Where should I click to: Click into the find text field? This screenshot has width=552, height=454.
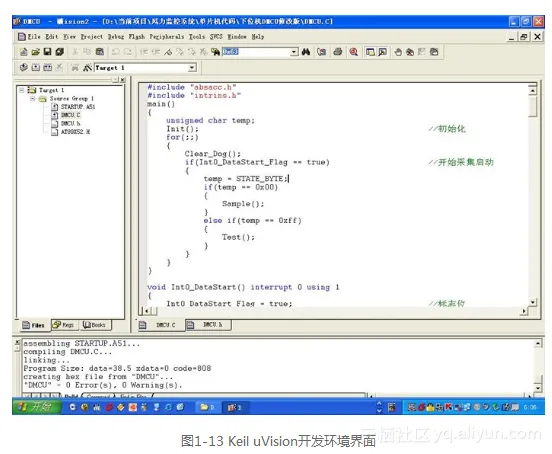point(256,52)
